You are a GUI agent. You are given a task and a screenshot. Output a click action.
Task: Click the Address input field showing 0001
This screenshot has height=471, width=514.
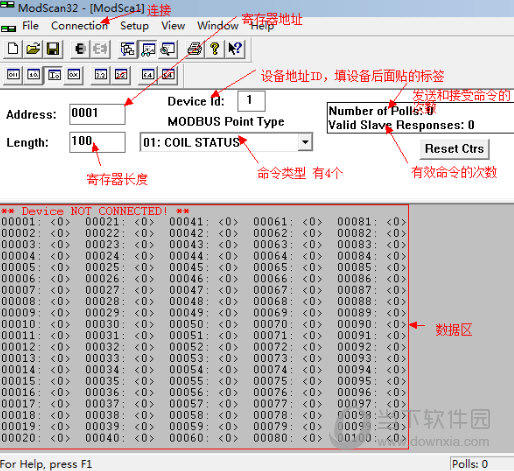coord(97,114)
